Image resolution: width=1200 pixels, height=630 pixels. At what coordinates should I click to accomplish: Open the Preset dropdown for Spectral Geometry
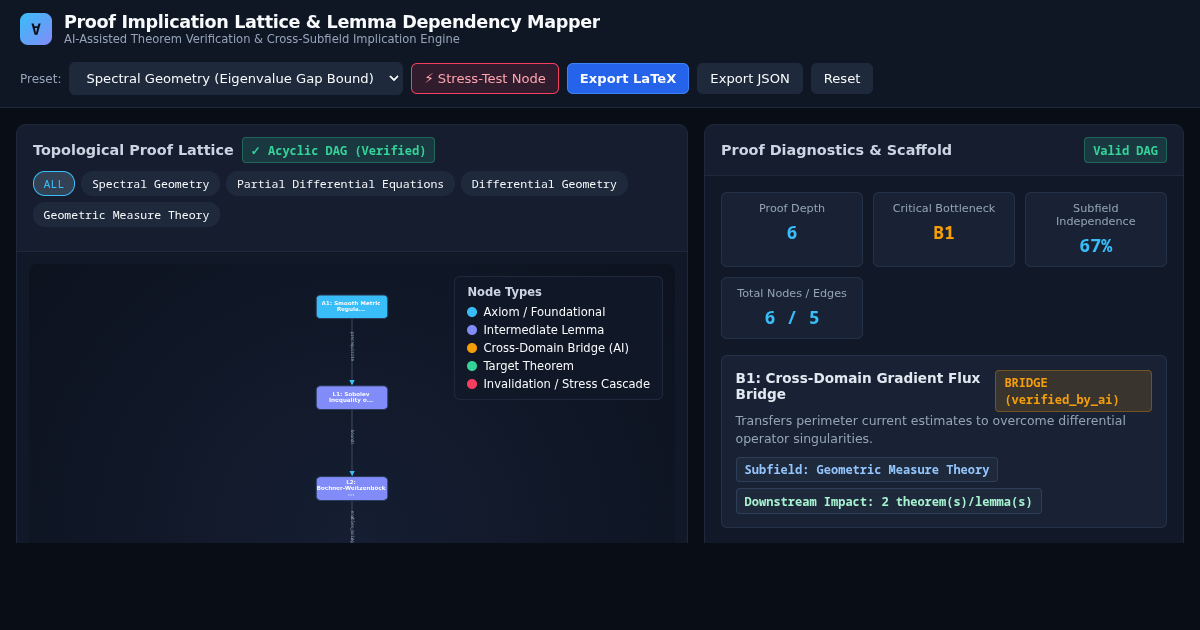pos(236,78)
